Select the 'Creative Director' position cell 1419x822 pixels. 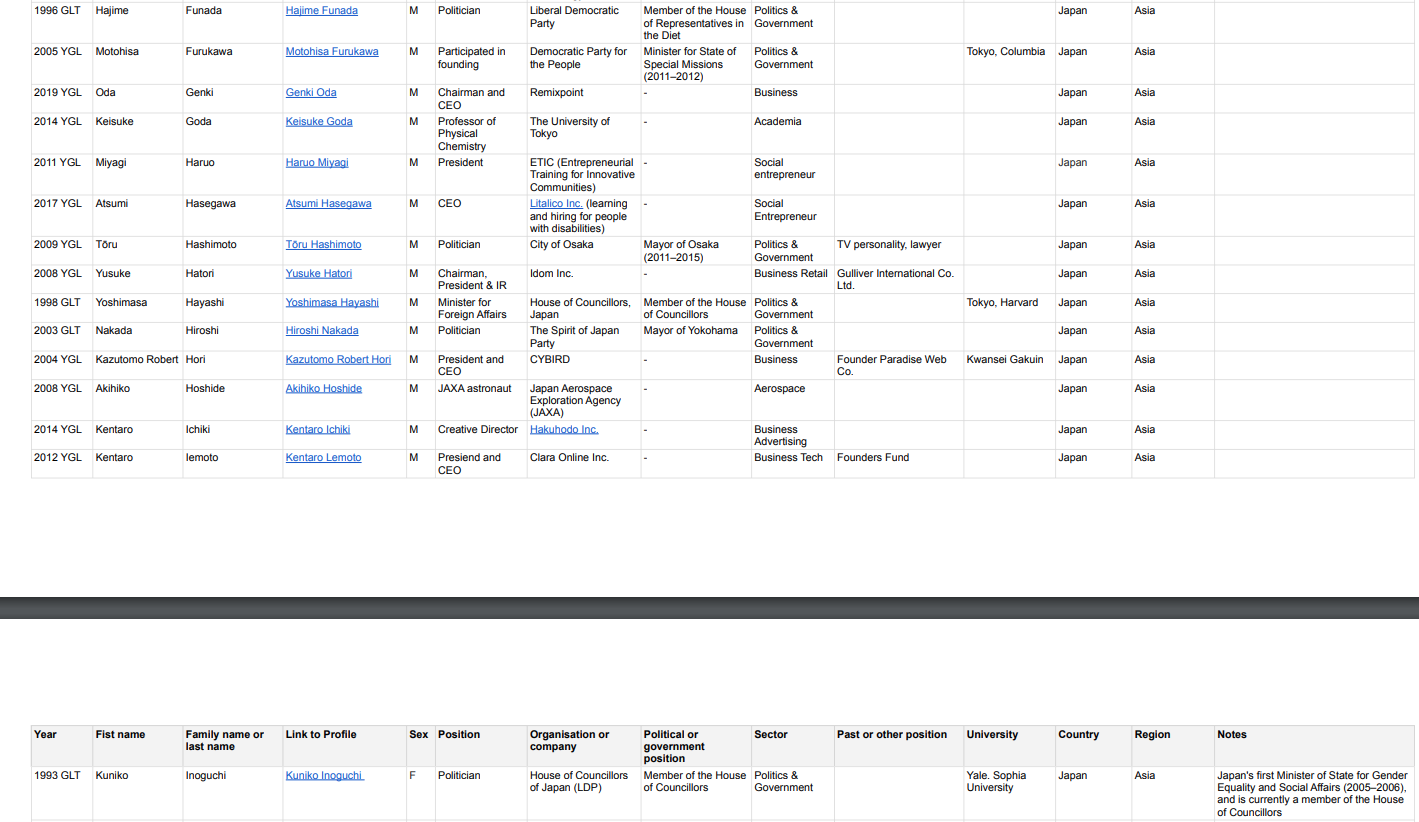[x=481, y=435]
